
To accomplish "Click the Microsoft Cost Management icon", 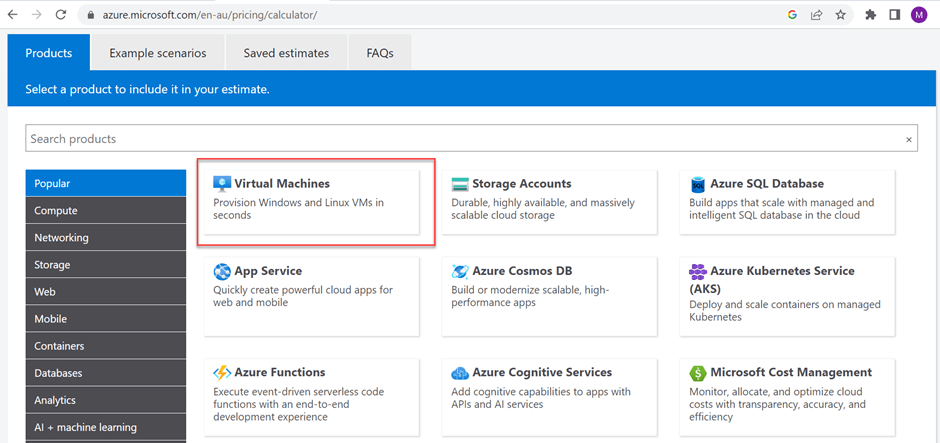I will click(698, 373).
